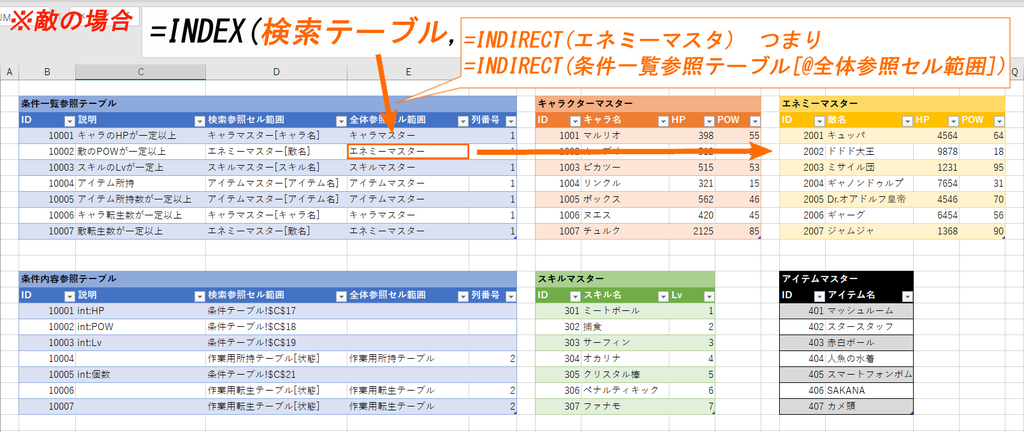Open ID filter in アイテムマスター table

click(x=820, y=296)
